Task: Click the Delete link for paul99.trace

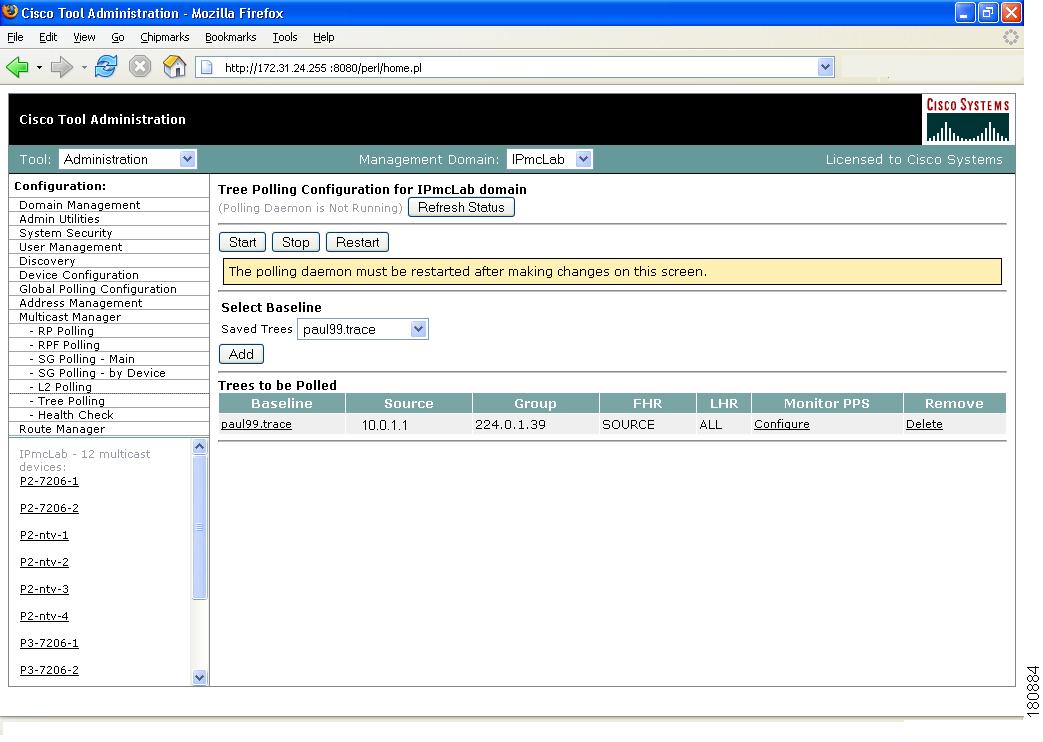Action: pyautogui.click(x=924, y=424)
